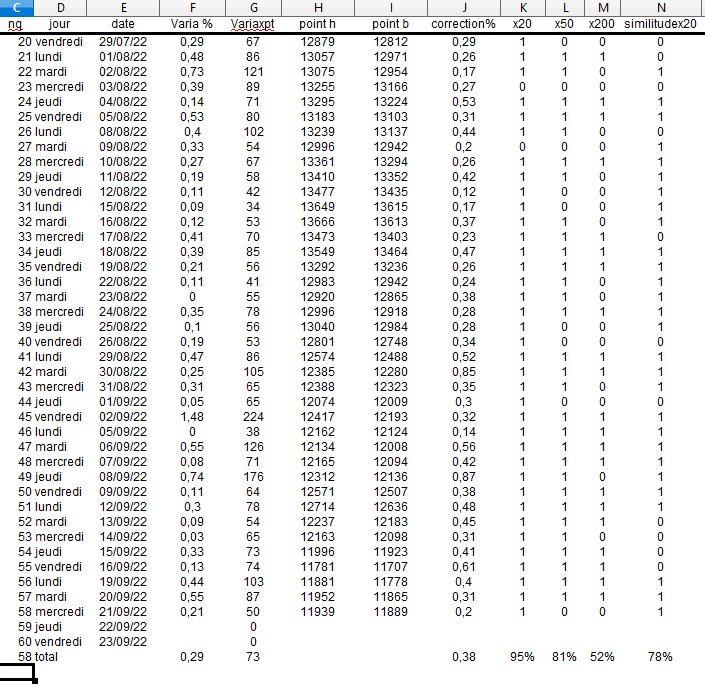Select column L header
Image resolution: width=705 pixels, height=696 pixels.
tap(565, 7)
